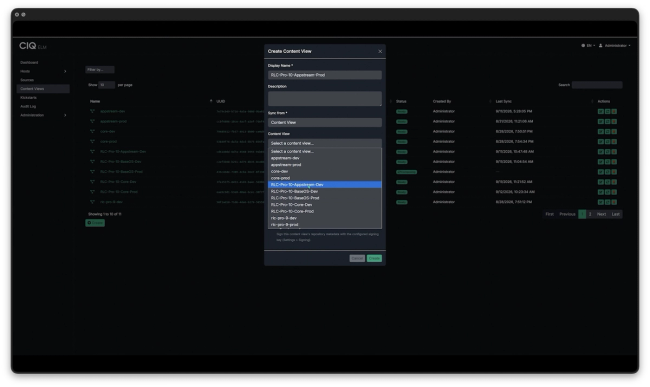This screenshot has width=650, height=387.
Task: Select core-dev from the dropdown list
Action: (x=325, y=171)
